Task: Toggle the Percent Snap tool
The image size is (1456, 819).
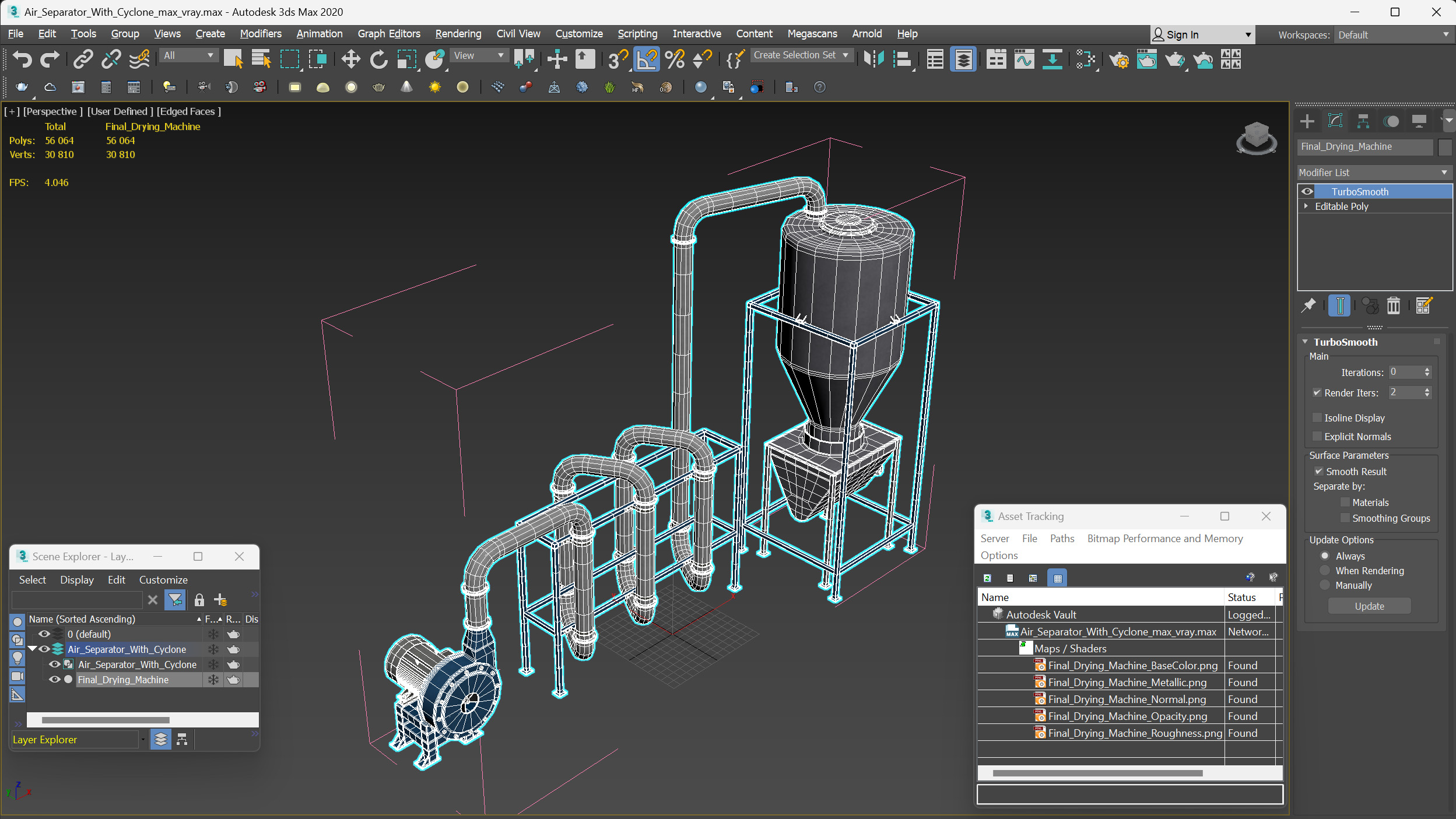Action: click(x=675, y=59)
